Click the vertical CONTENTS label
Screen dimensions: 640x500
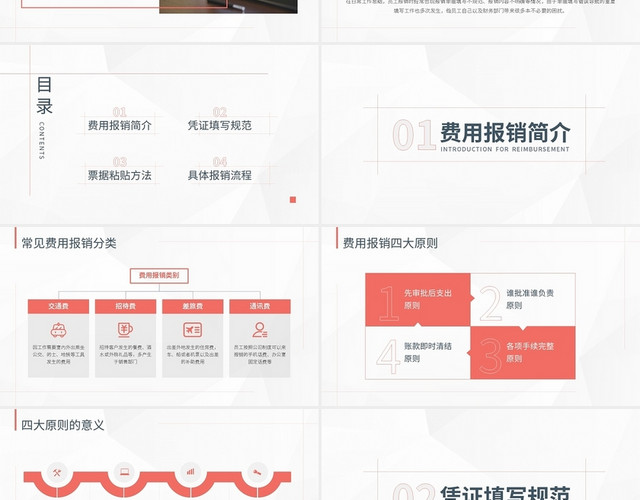click(x=41, y=140)
